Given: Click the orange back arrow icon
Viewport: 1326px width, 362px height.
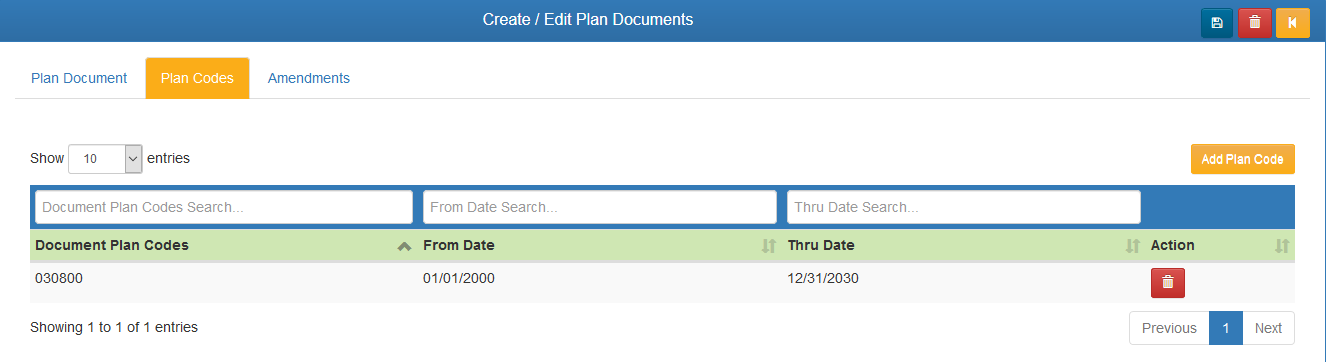Looking at the screenshot, I should click(x=1293, y=22).
